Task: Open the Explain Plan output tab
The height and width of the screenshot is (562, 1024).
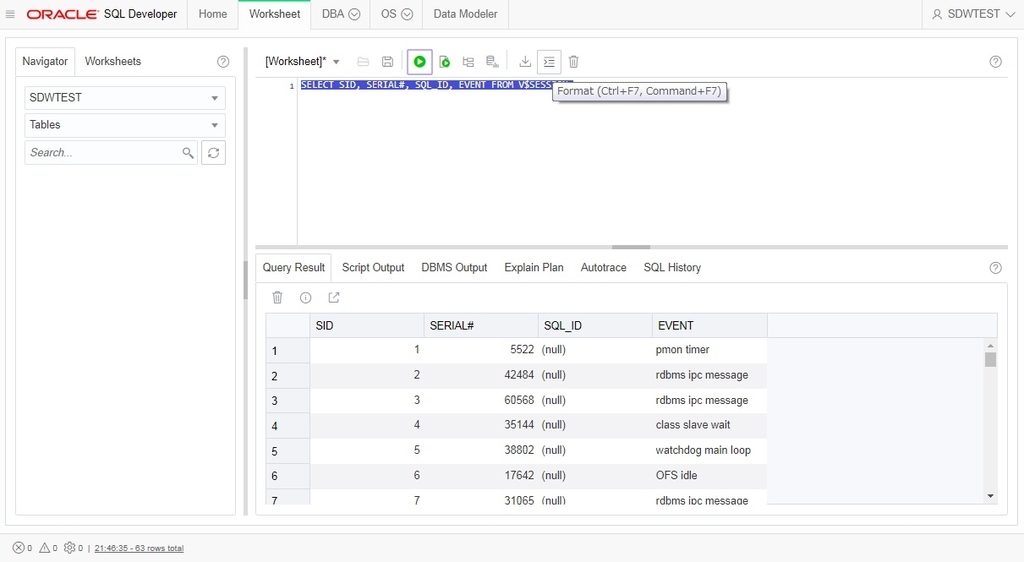Action: coord(534,268)
